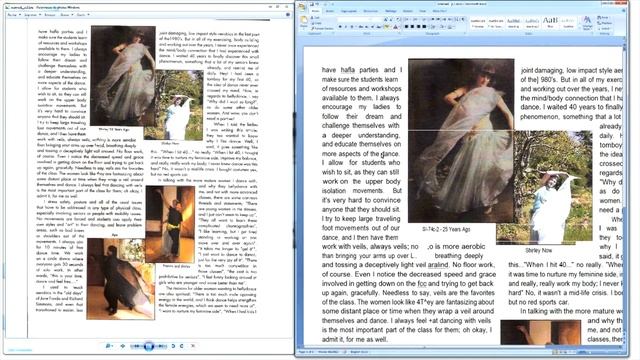
Task: Open the Line Spacing dropdown
Action: coord(433,27)
